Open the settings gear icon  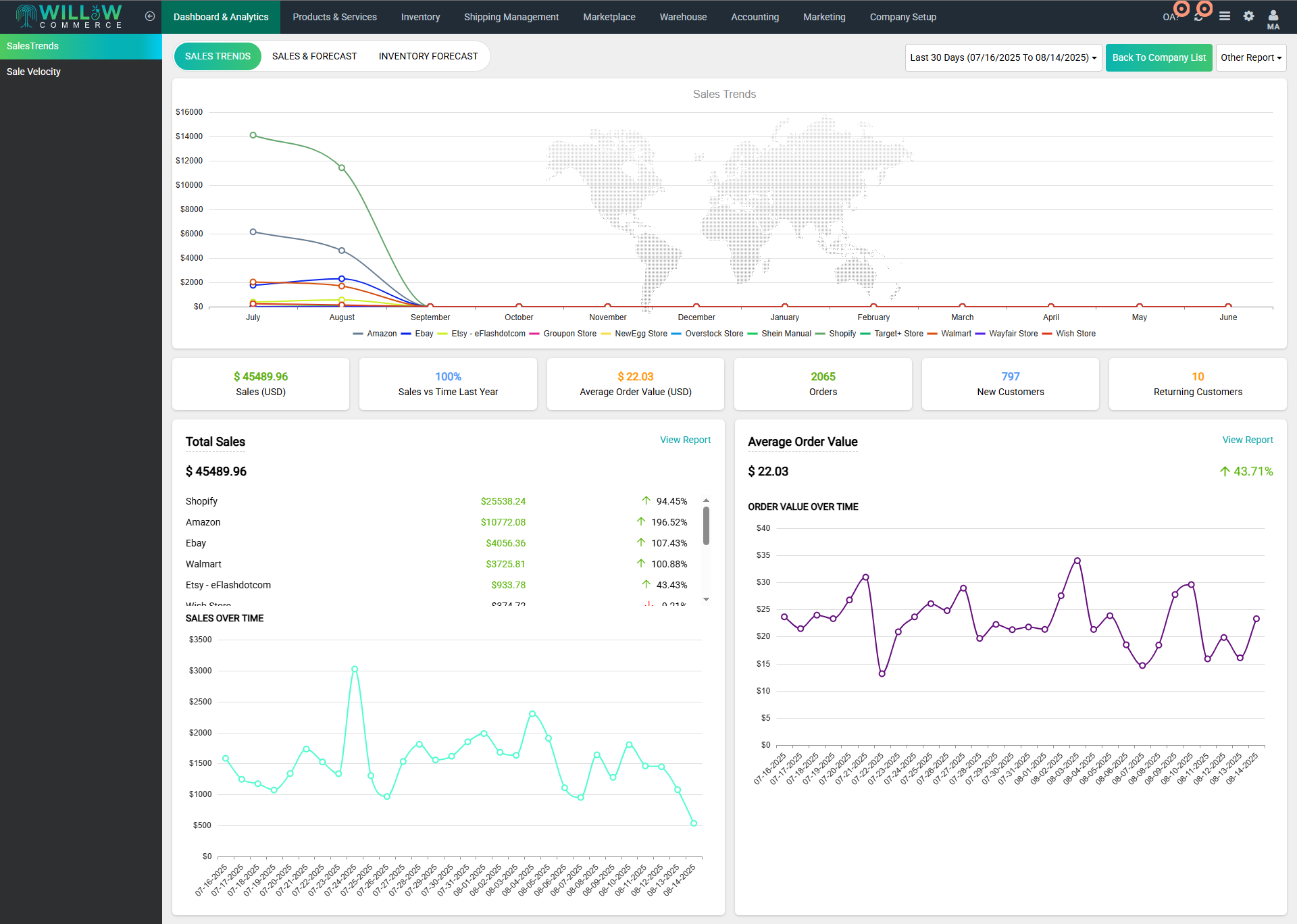pyautogui.click(x=1248, y=16)
